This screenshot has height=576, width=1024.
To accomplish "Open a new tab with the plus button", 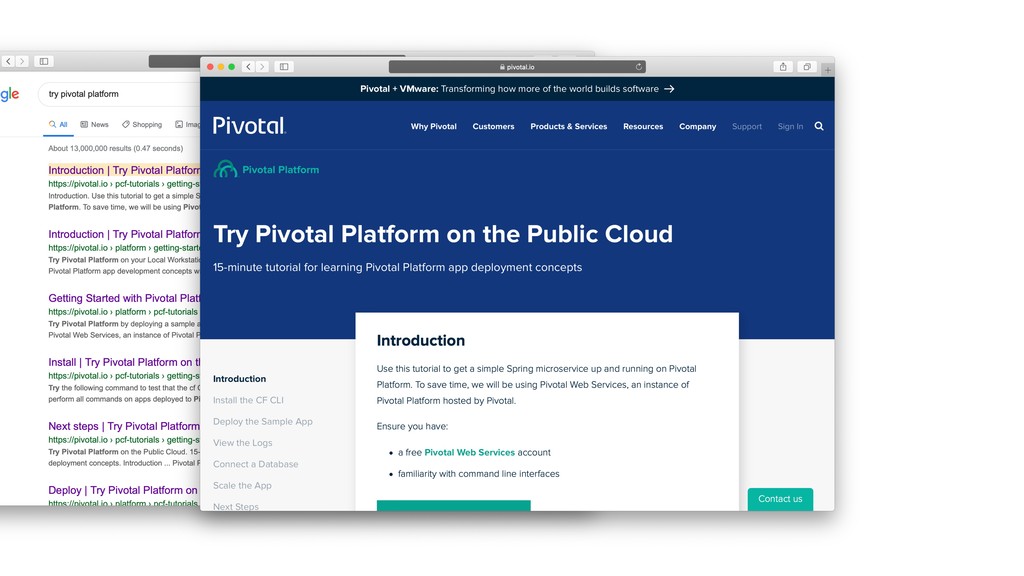I will click(x=827, y=69).
